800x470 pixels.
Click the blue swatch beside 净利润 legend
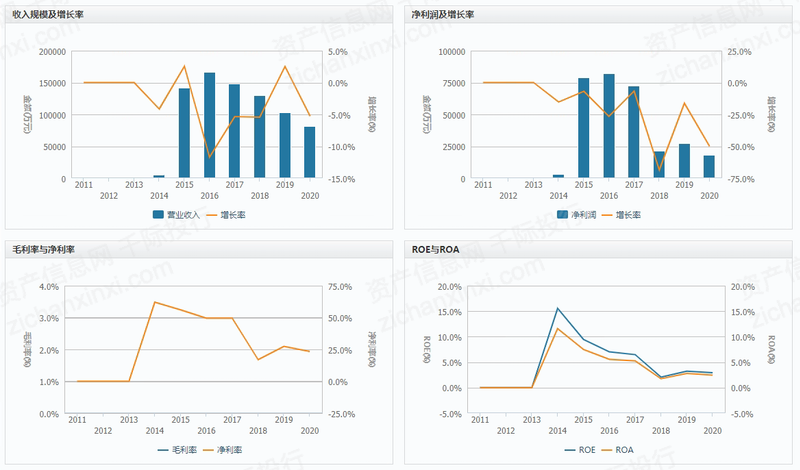point(562,215)
